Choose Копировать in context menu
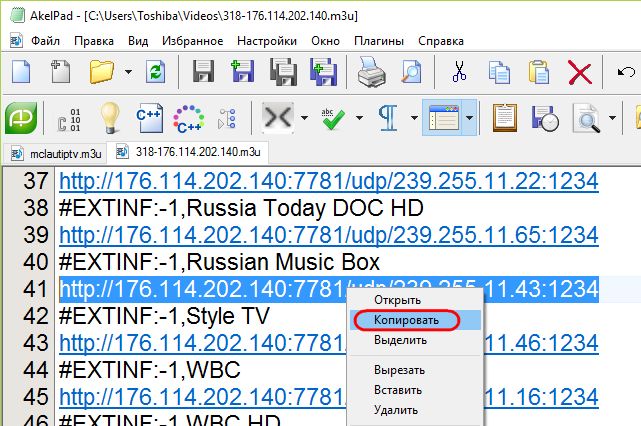Image resolution: width=641 pixels, height=426 pixels. (415, 320)
